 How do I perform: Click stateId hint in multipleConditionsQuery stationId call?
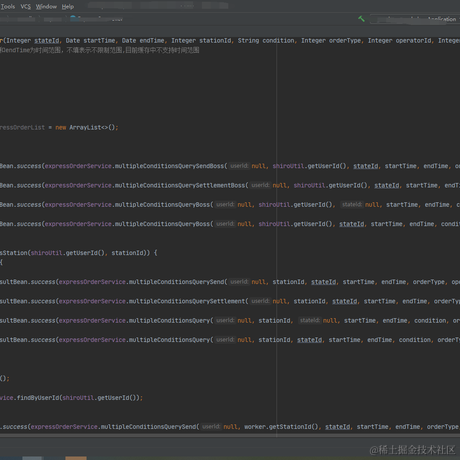coord(310,320)
